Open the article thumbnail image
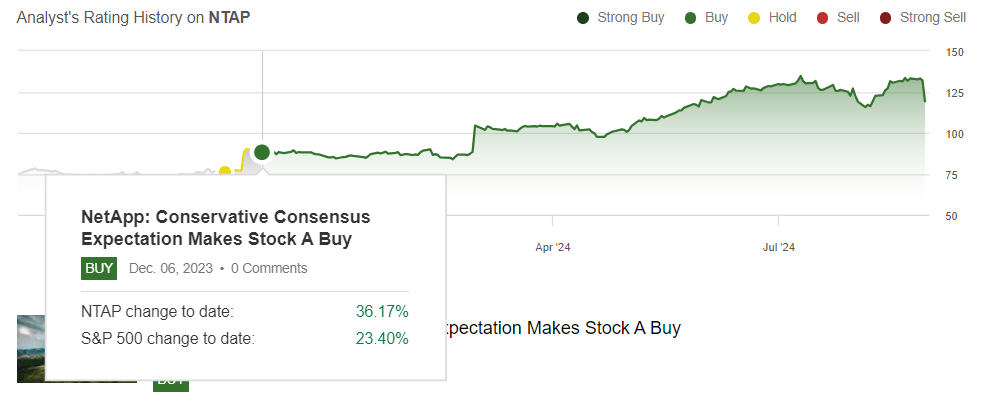988x404 pixels. 31,348
